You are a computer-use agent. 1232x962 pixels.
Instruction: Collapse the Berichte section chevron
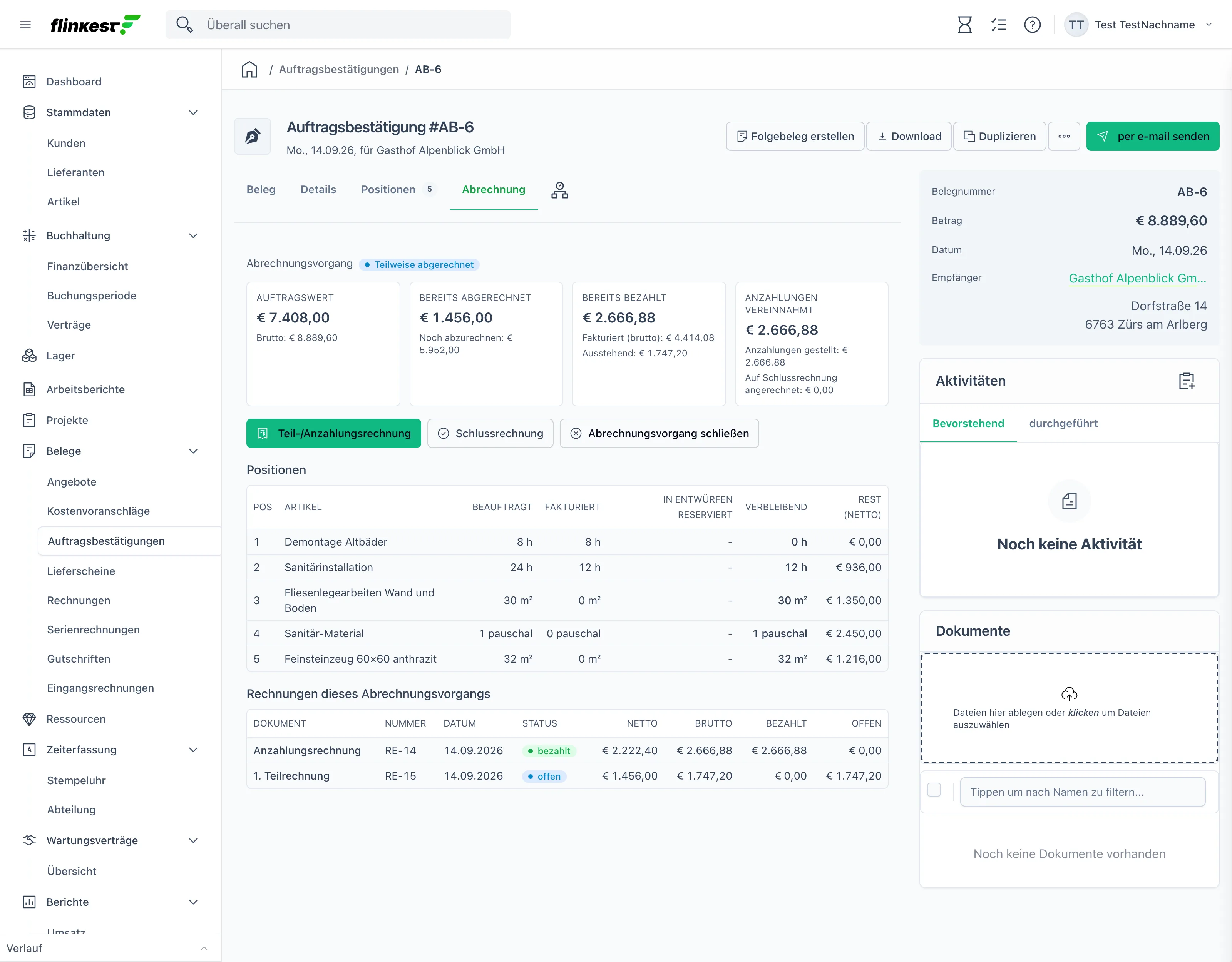click(194, 902)
